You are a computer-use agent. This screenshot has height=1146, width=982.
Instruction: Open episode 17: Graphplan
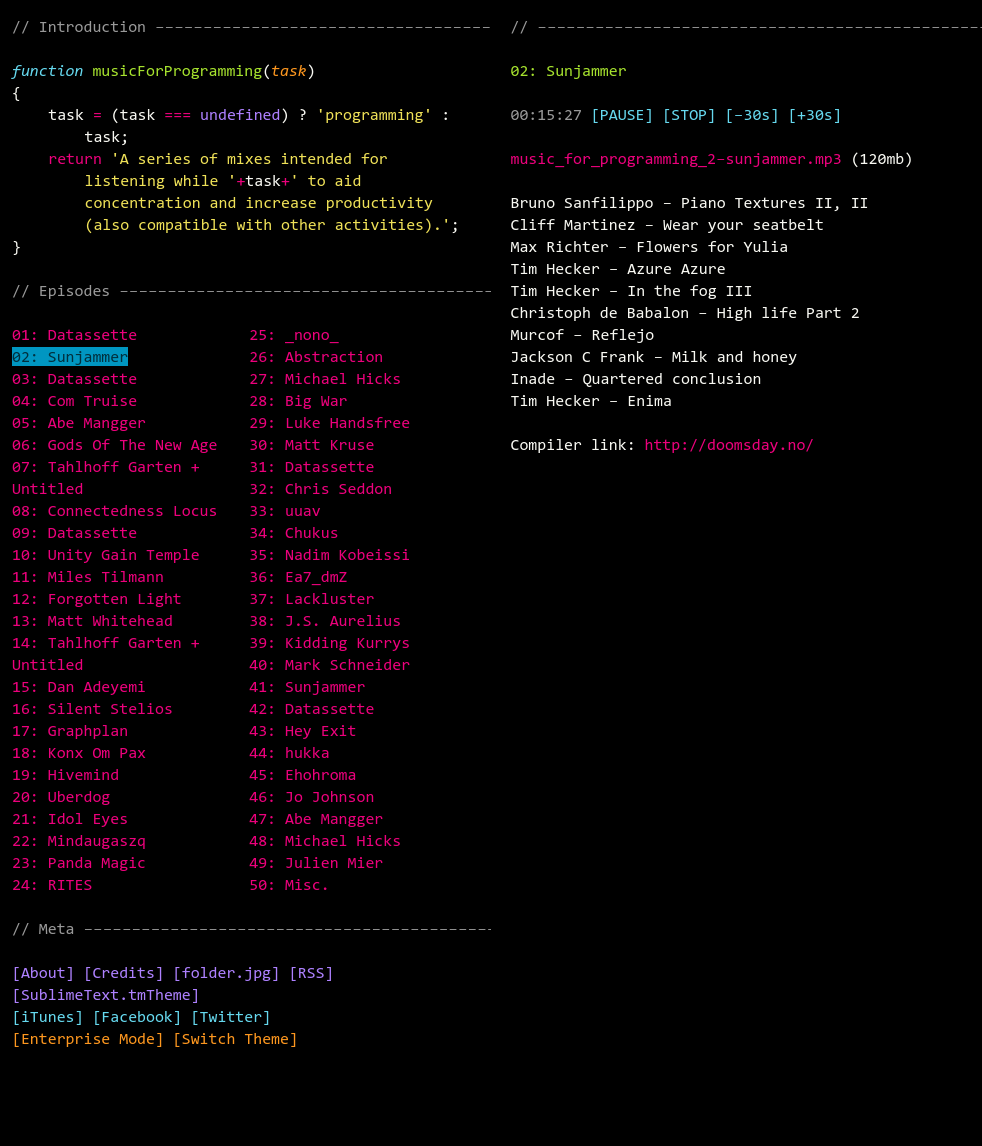(x=70, y=731)
